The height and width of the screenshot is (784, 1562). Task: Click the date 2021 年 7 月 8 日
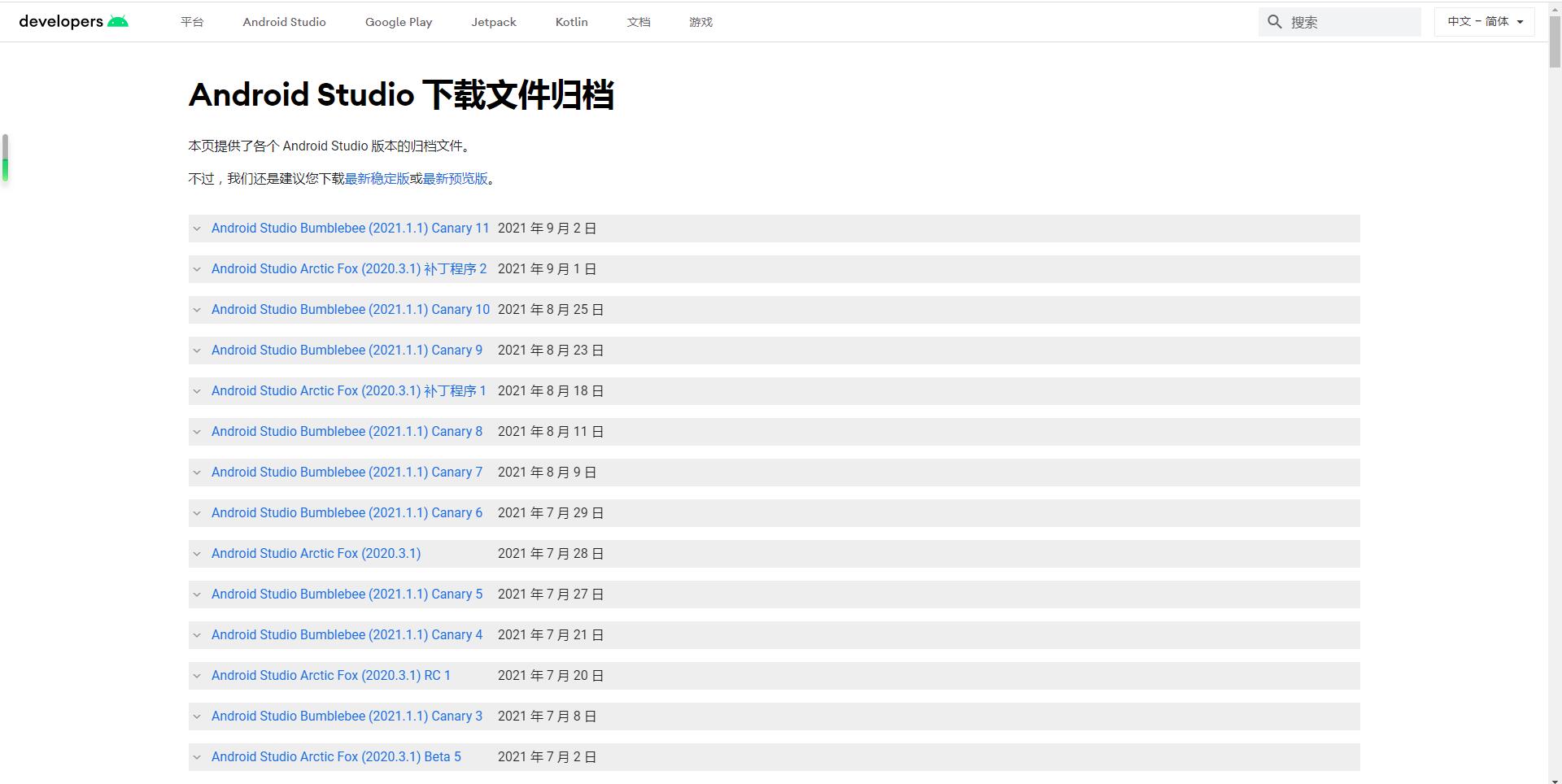(x=547, y=716)
